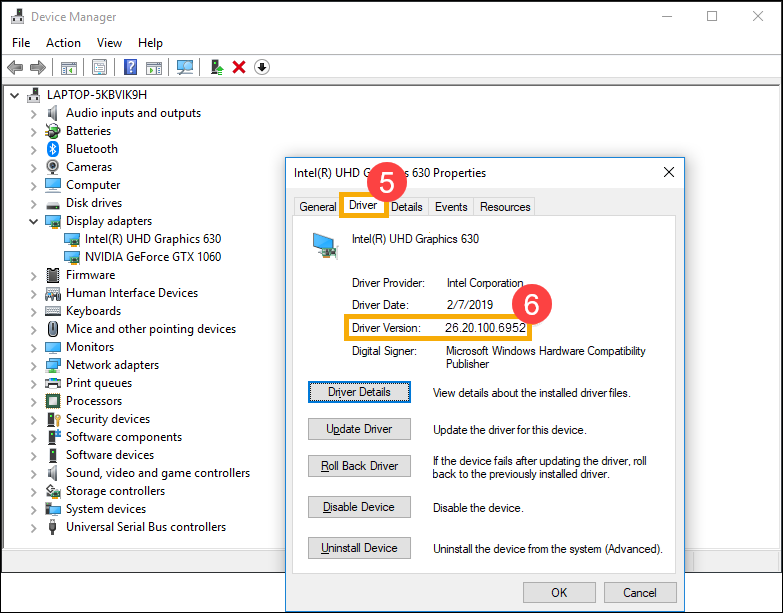
Task: Click the red X Uninstall device icon
Action: [239, 67]
